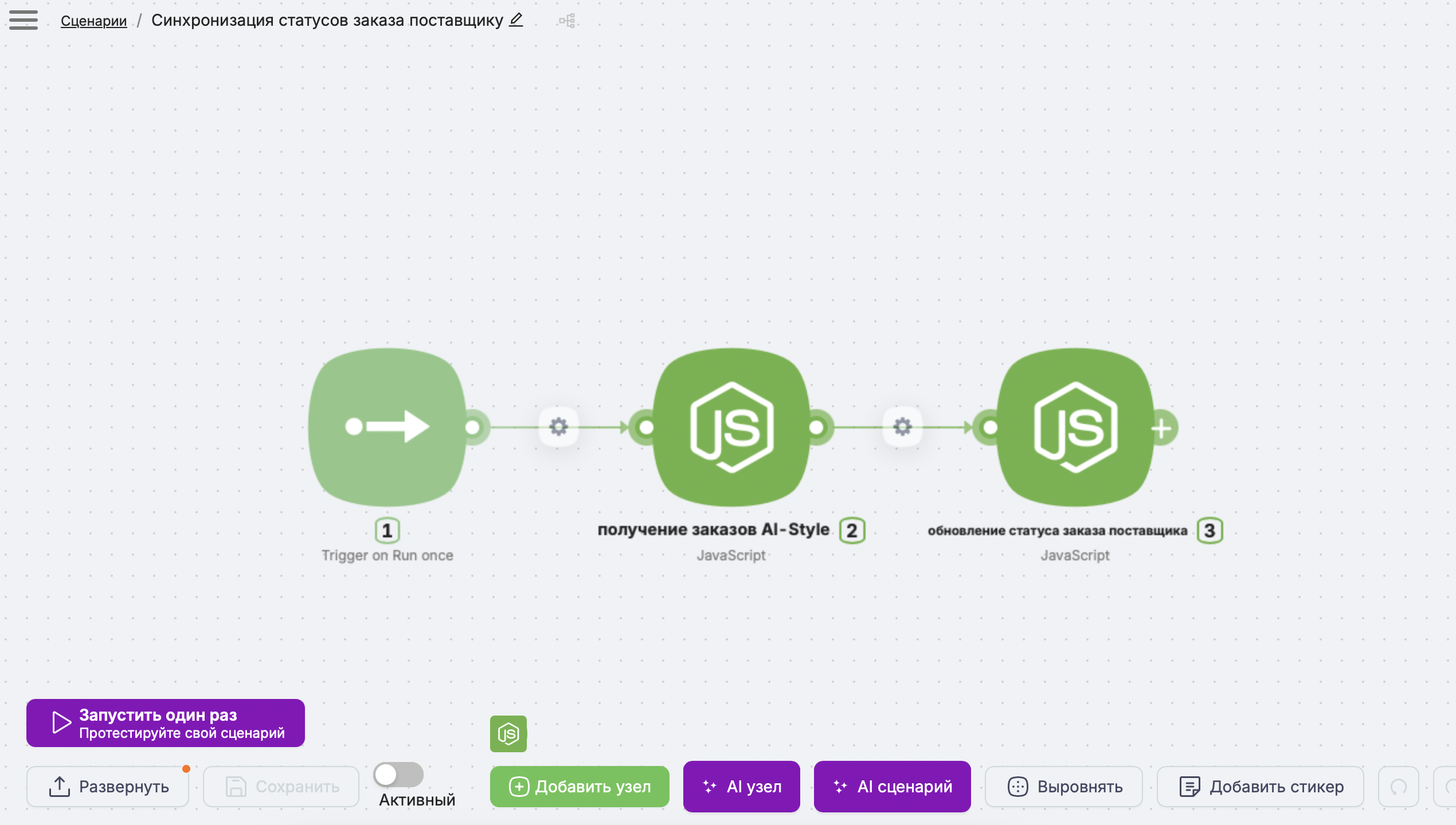This screenshot has height=825, width=1456.
Task: Open the AI узел generator
Action: click(x=741, y=787)
